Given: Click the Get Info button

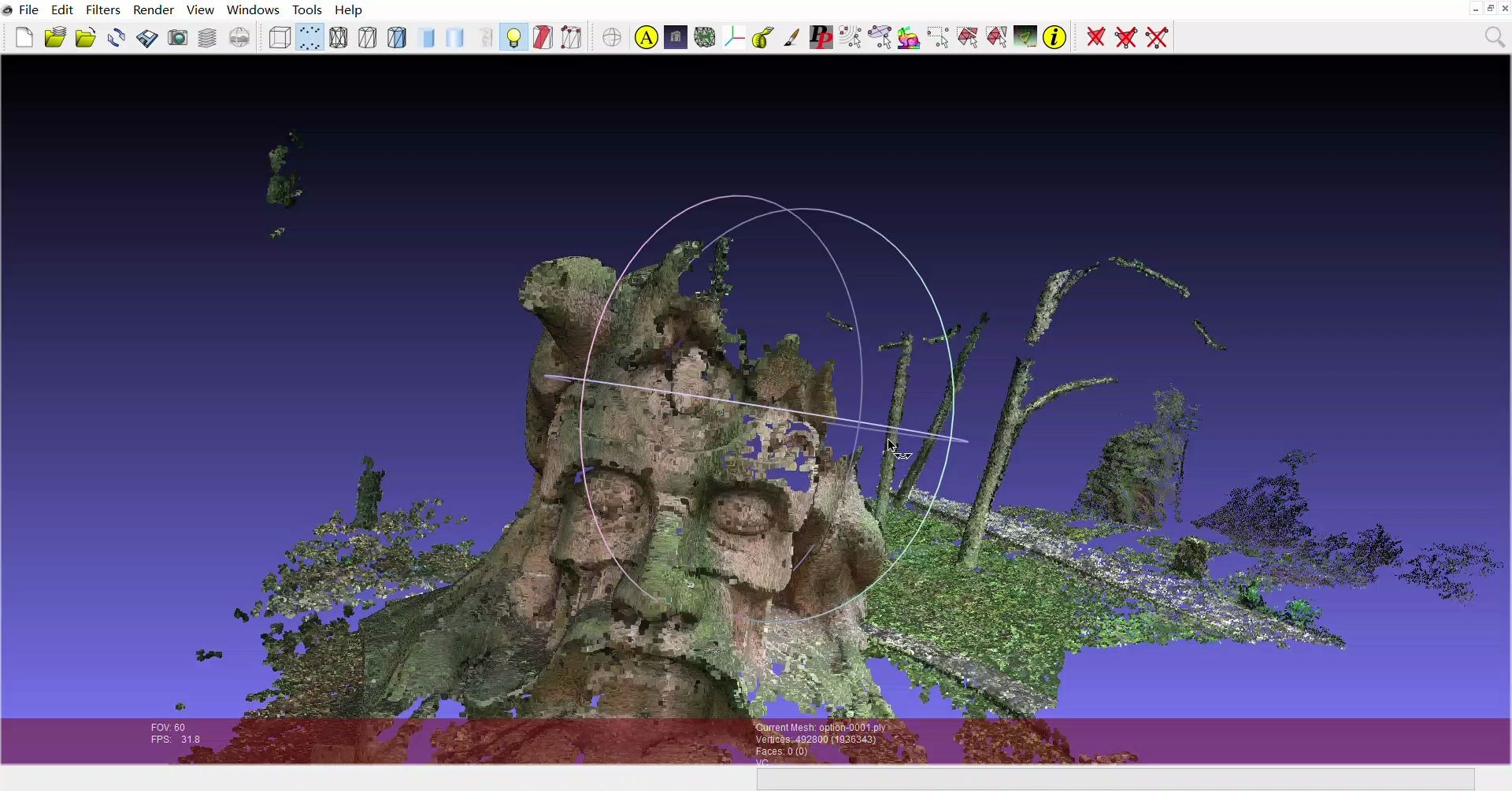Looking at the screenshot, I should [x=1054, y=37].
